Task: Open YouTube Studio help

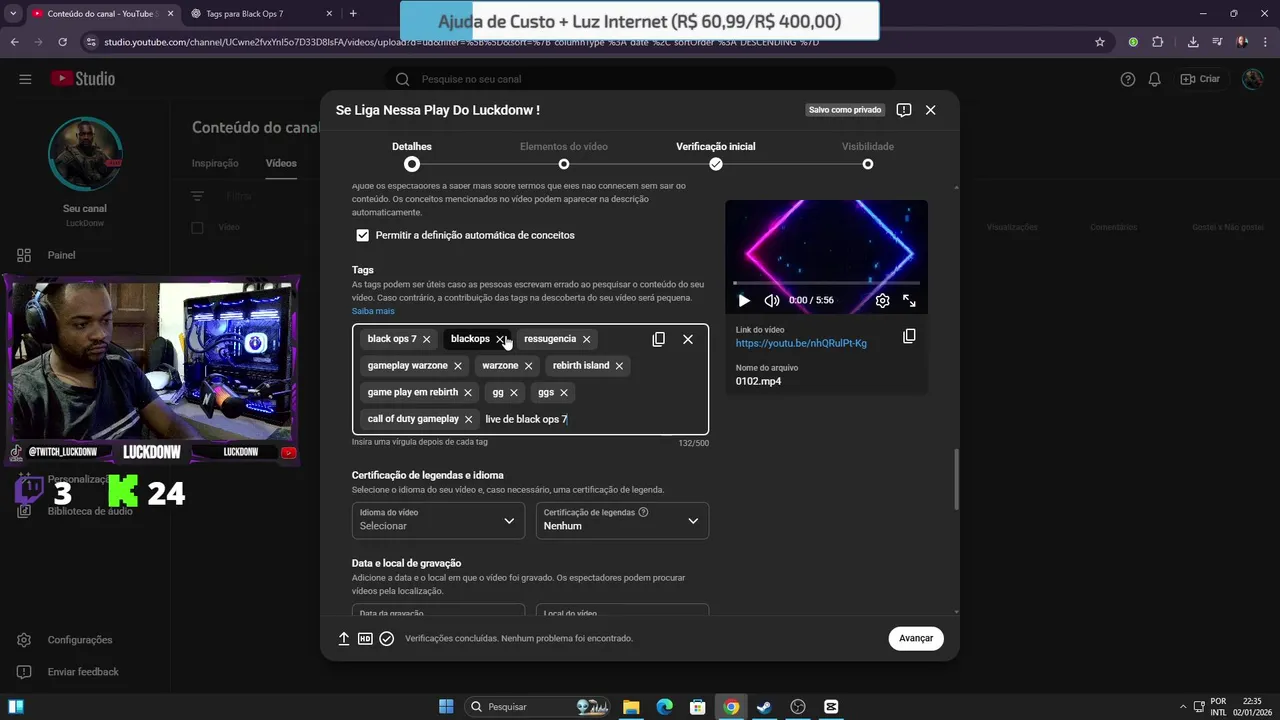Action: tap(1128, 79)
